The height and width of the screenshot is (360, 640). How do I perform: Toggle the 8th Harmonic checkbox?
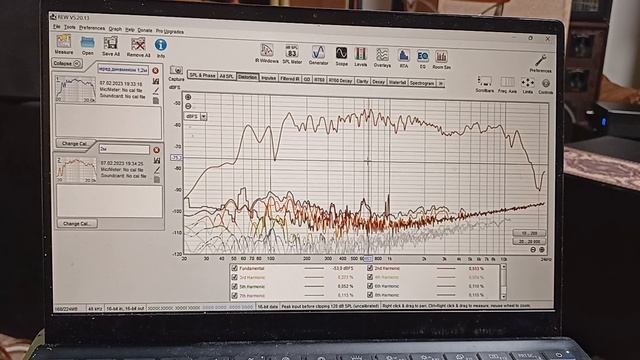[x=370, y=295]
